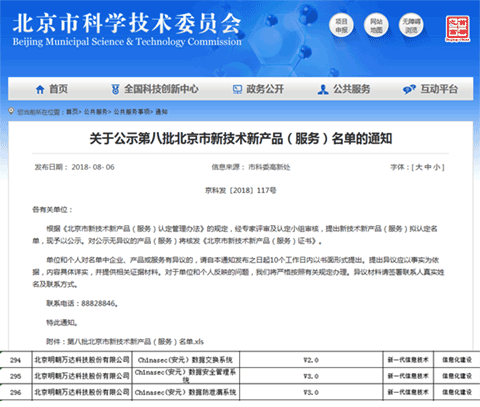Click the V3.0 cell in row 295
Image resolution: width=480 pixels, height=407 pixels.
(311, 376)
